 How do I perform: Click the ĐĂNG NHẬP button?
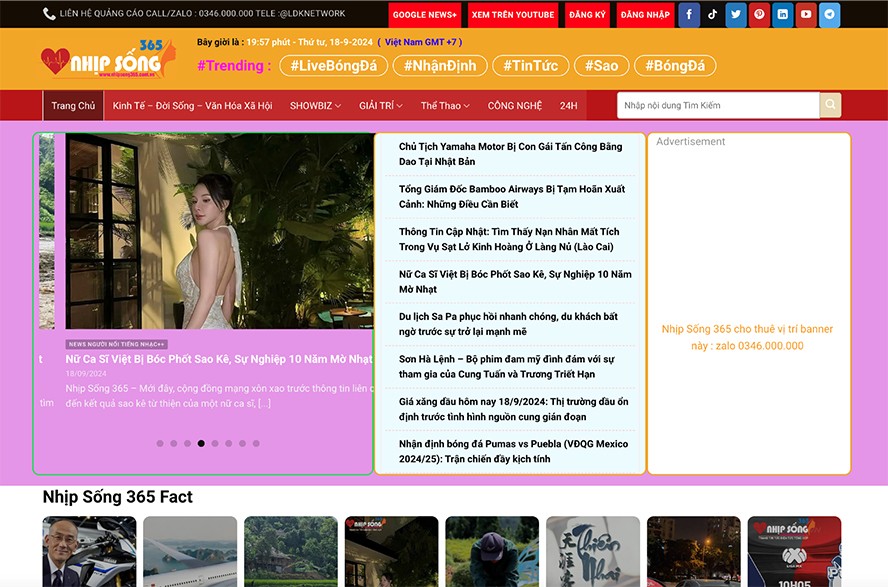(x=645, y=15)
